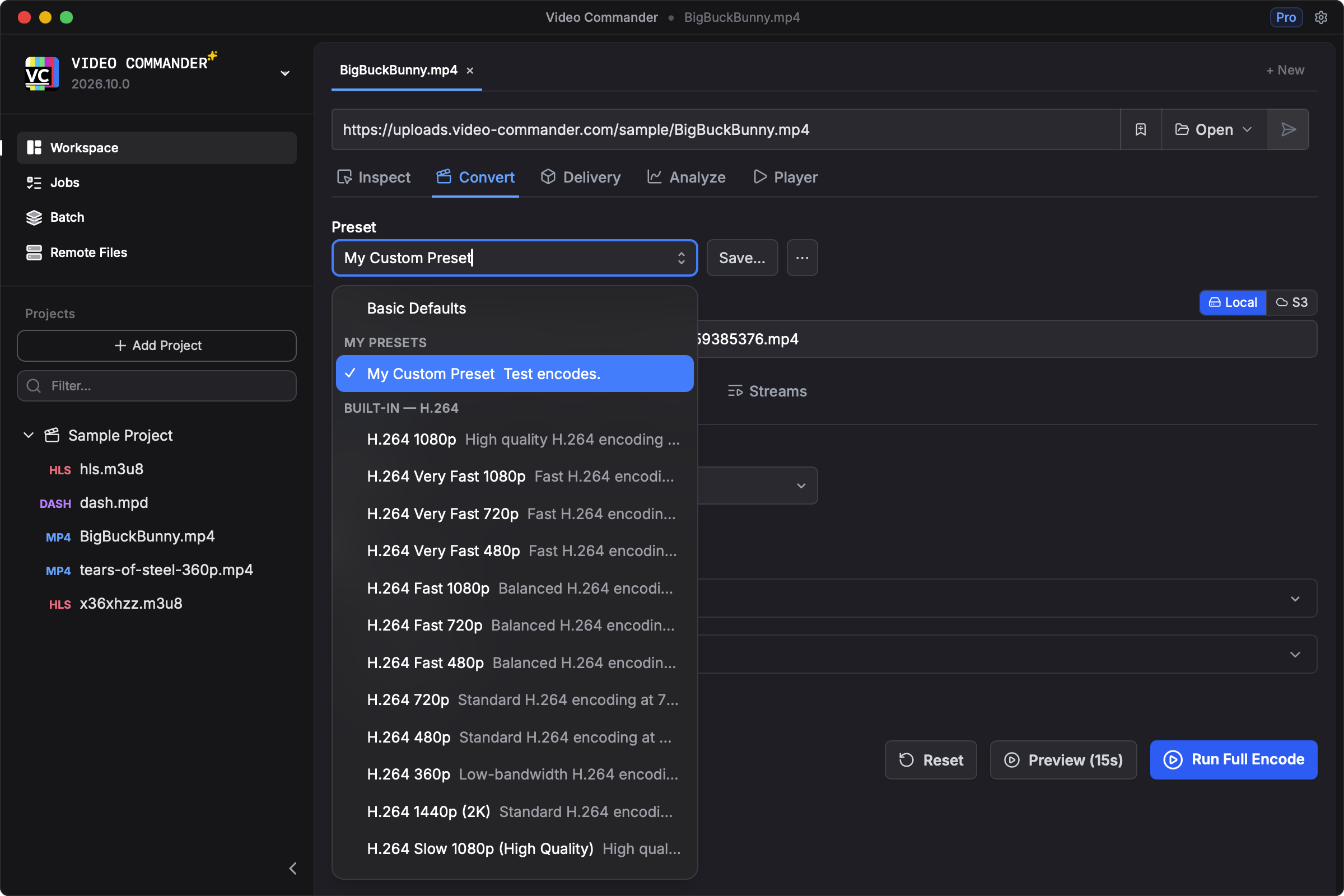
Task: Select the H.264 Fast 480p preset
Action: (514, 663)
